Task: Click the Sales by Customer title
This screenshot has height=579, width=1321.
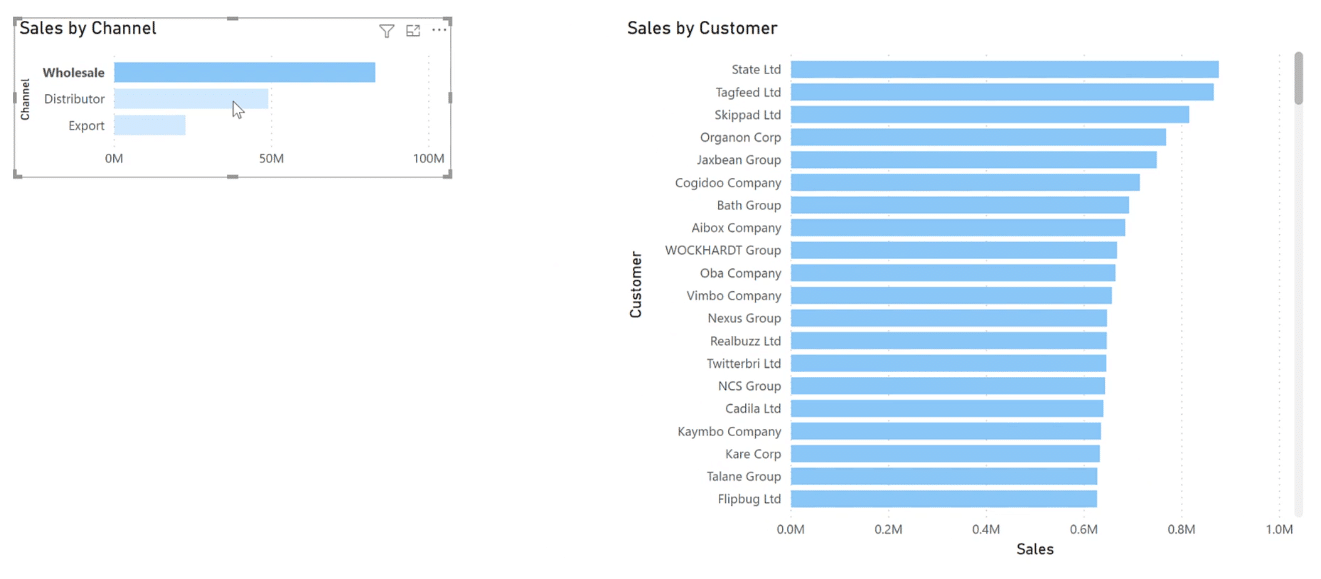Action: (x=702, y=28)
